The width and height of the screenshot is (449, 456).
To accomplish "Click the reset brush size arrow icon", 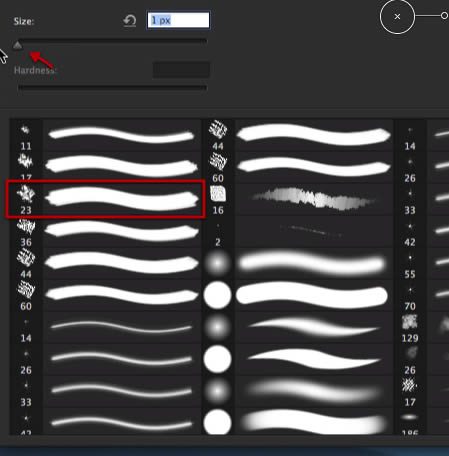I will (x=130, y=21).
